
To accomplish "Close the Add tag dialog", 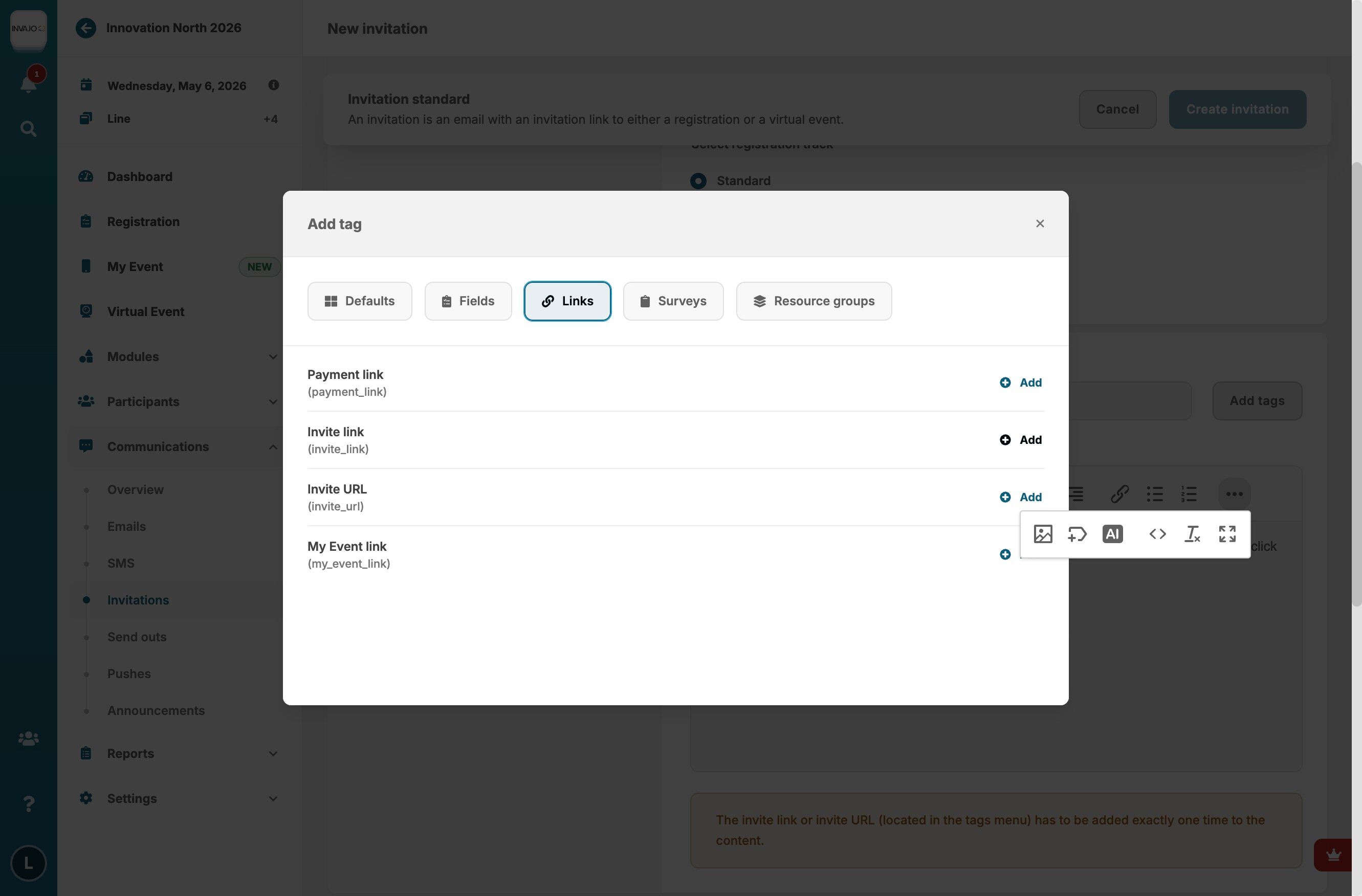I will point(1040,223).
